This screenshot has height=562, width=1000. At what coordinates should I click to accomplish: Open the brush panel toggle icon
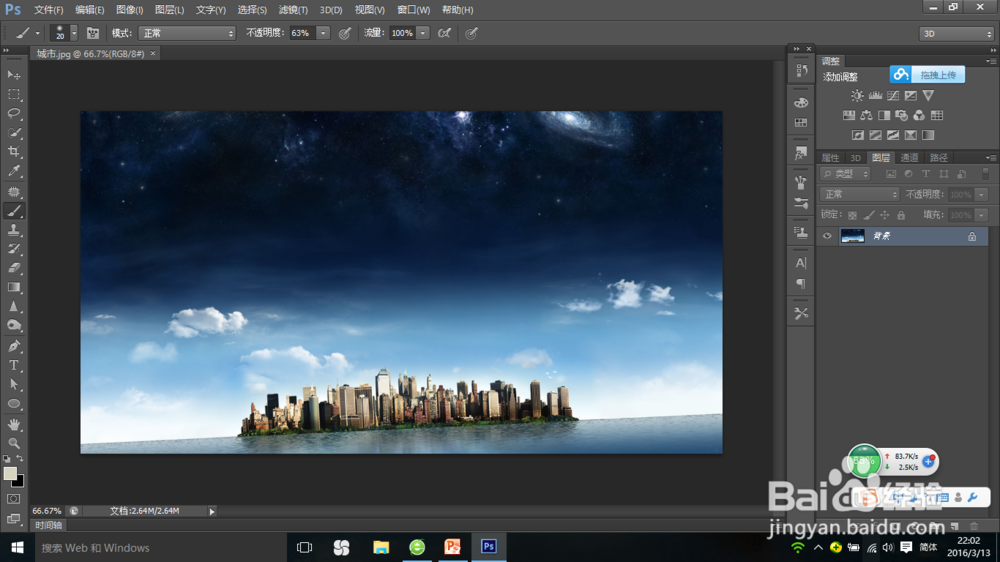92,33
